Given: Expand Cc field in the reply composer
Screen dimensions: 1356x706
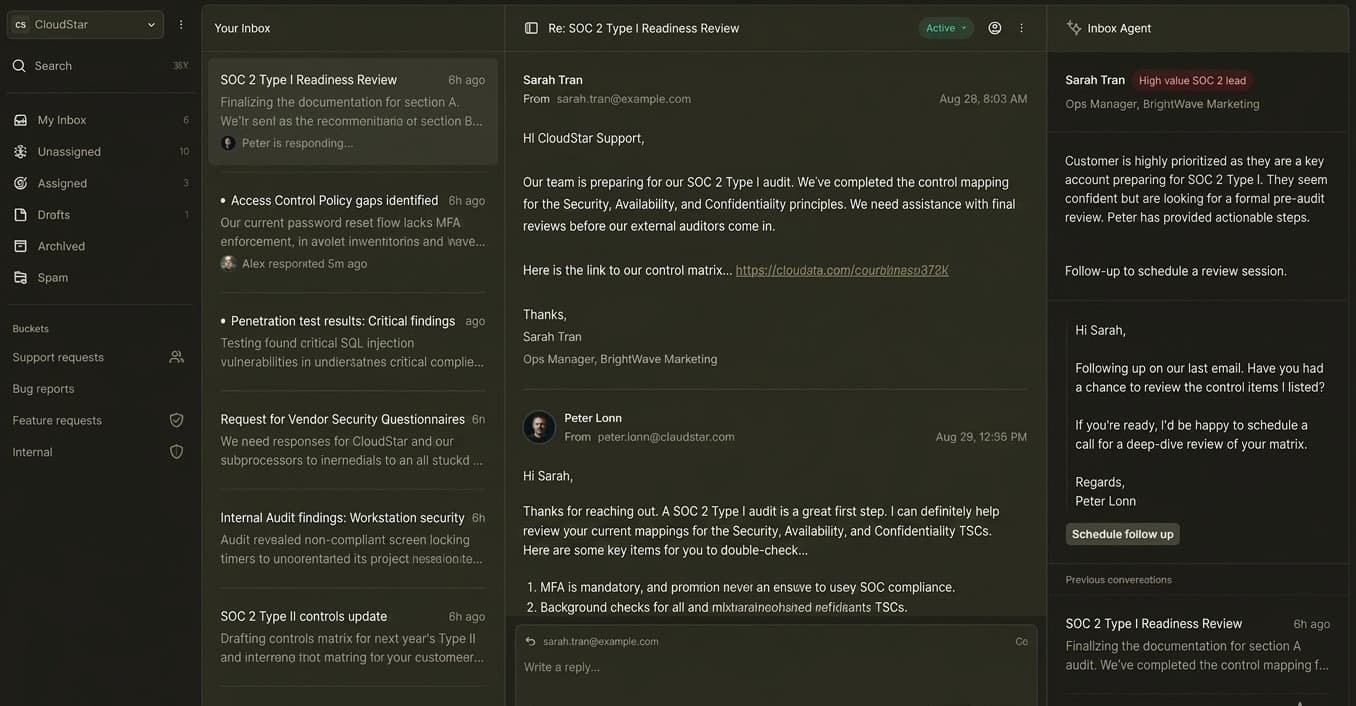Looking at the screenshot, I should tap(1021, 641).
